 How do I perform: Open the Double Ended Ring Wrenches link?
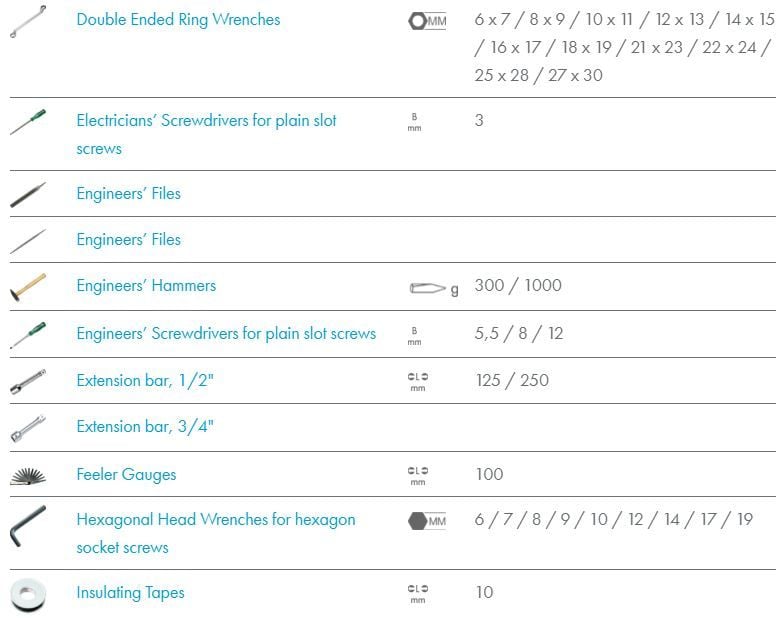tap(178, 19)
